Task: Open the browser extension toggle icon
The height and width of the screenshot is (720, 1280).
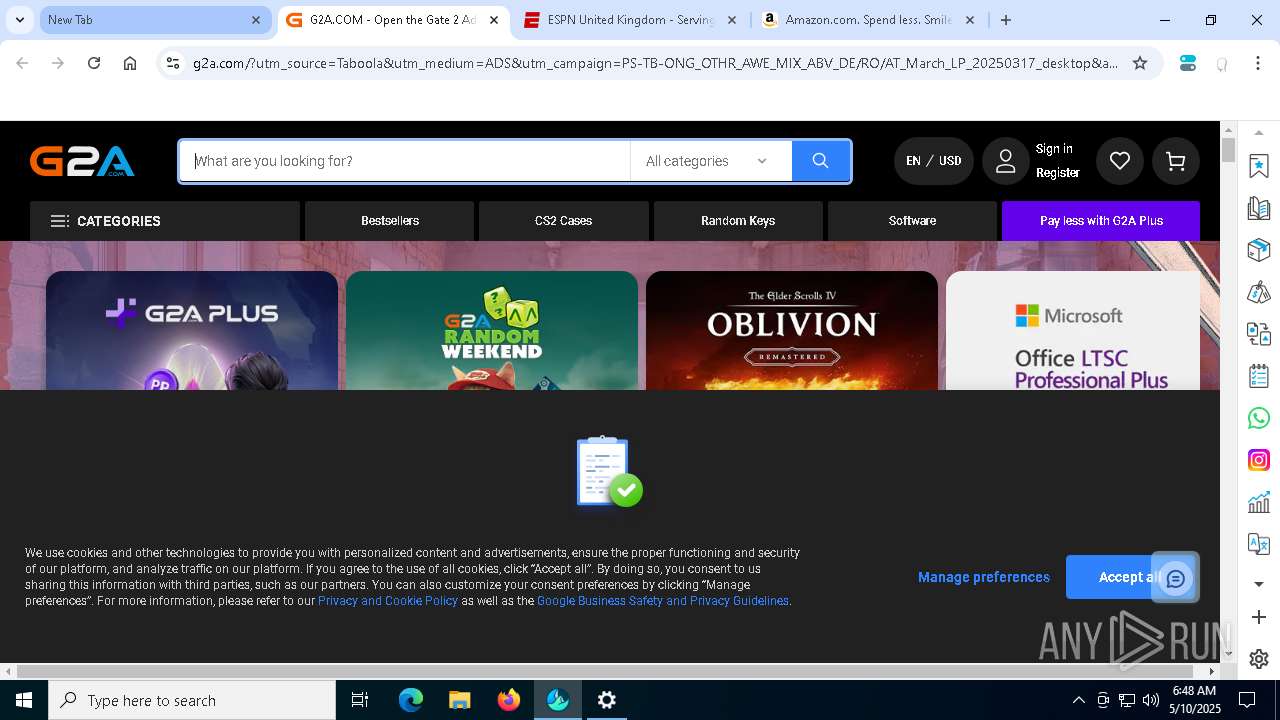Action: [1188, 63]
